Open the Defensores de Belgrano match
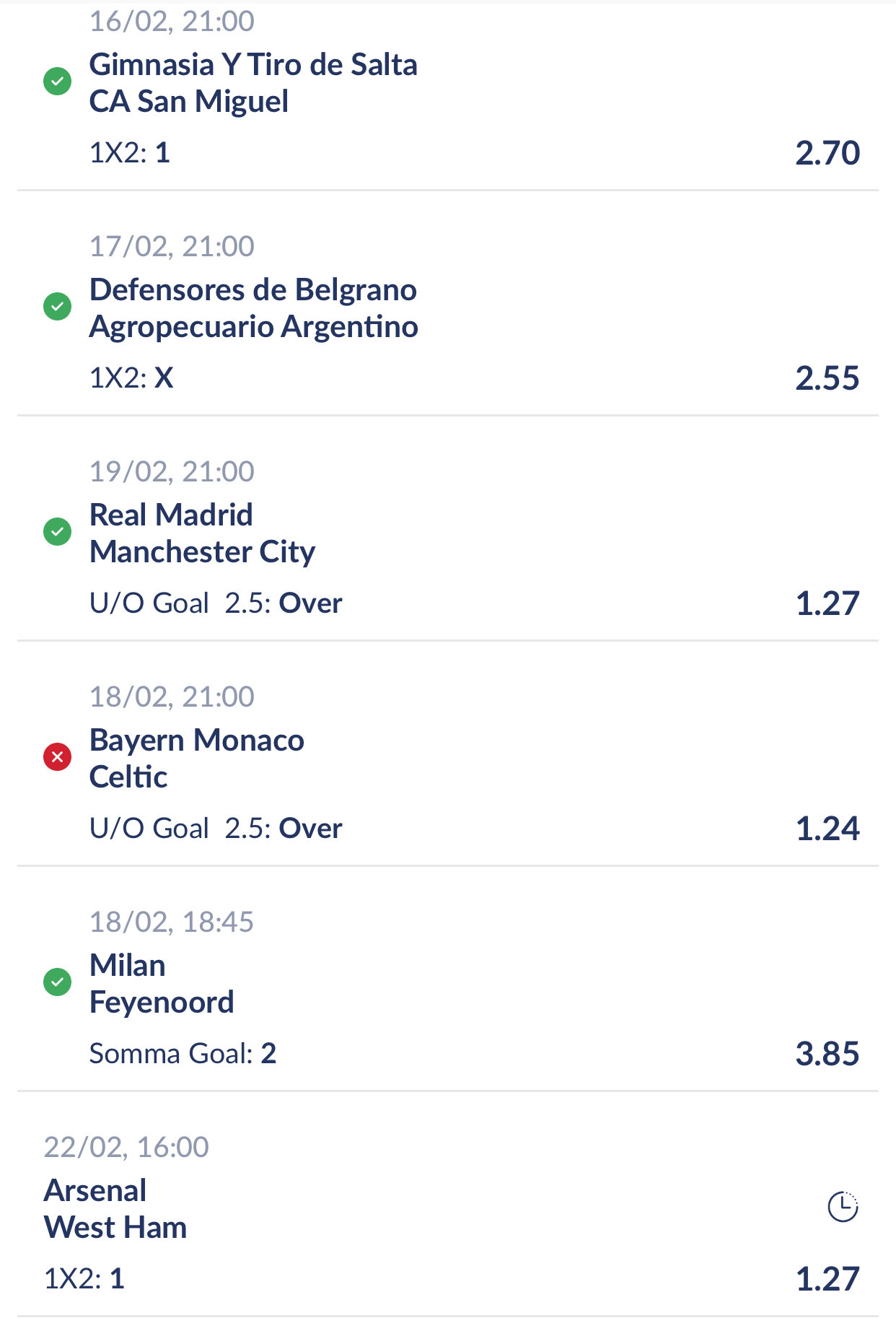The height and width of the screenshot is (1318, 896). click(253, 290)
